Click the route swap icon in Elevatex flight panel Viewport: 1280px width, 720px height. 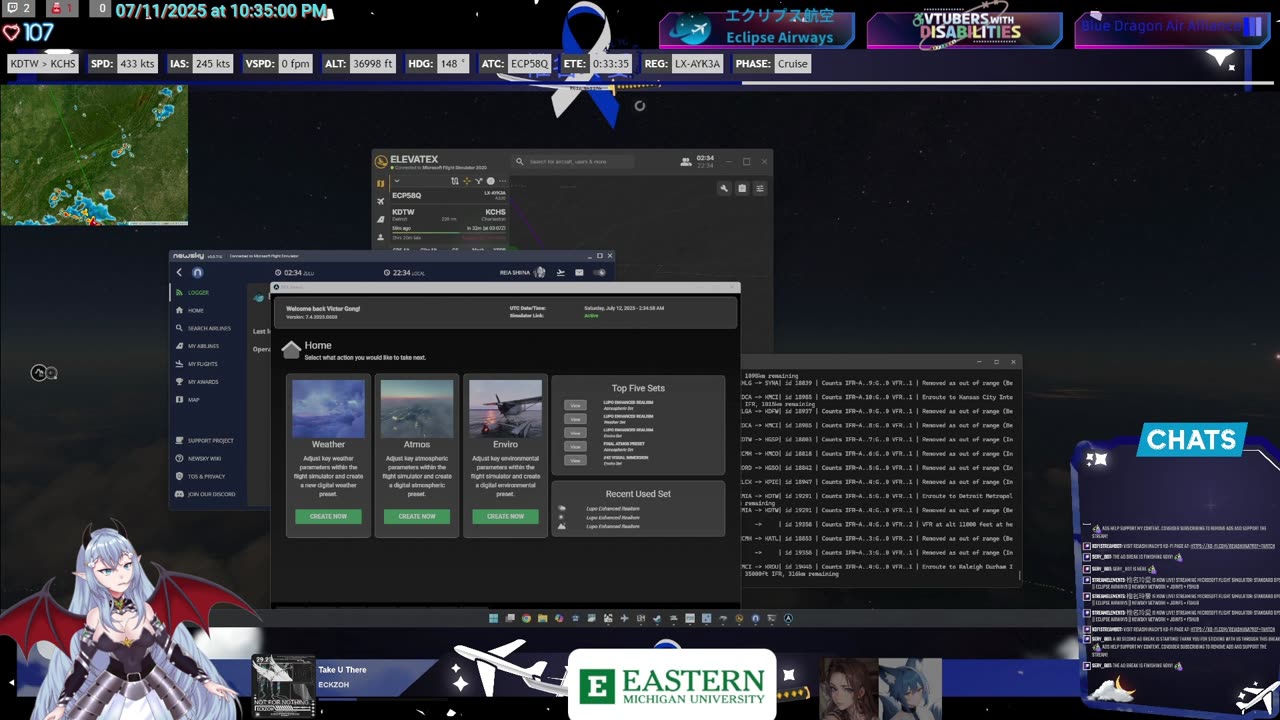(x=455, y=181)
